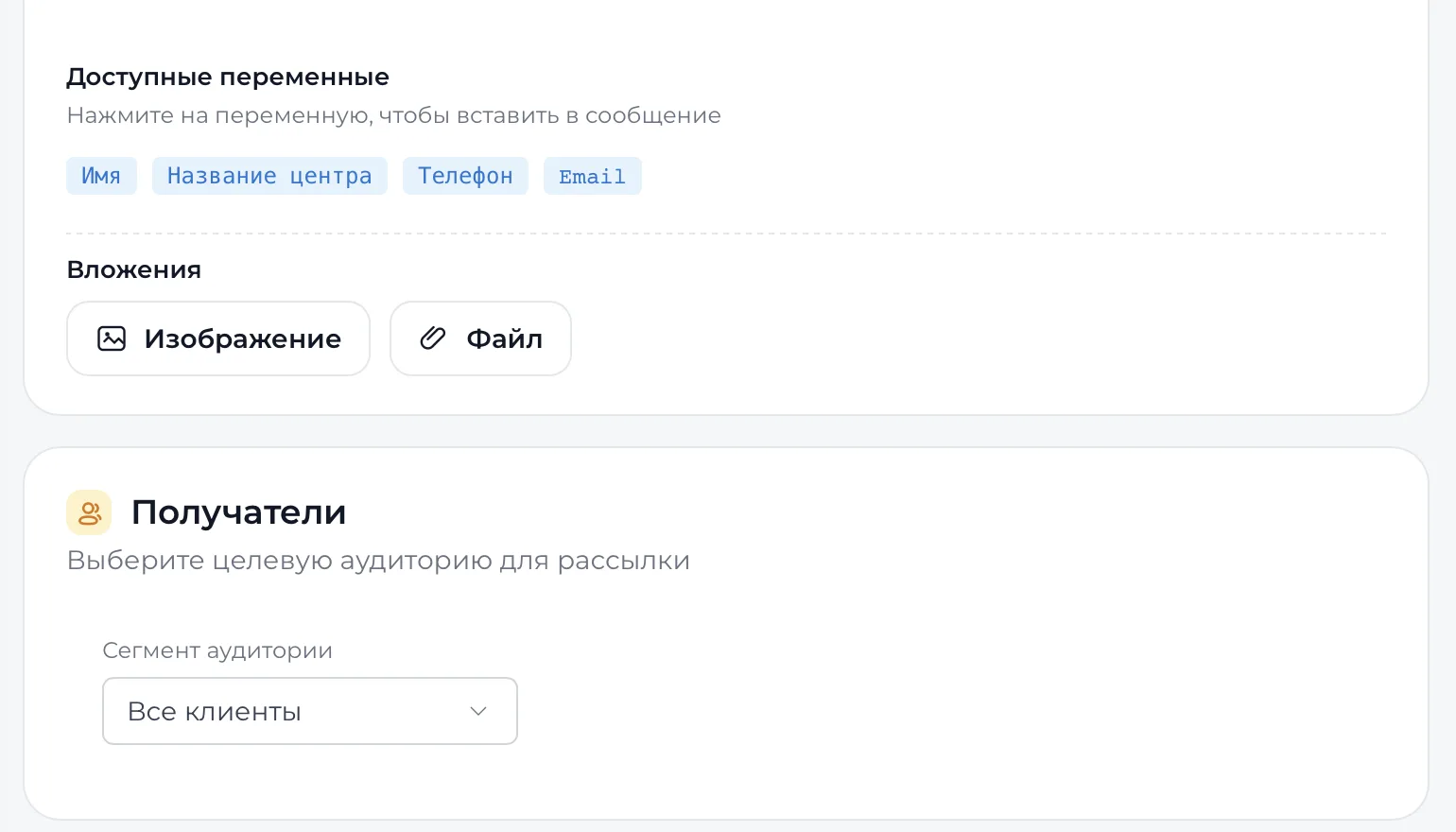Insert the Email variable chip
The image size is (1456, 832).
[593, 176]
